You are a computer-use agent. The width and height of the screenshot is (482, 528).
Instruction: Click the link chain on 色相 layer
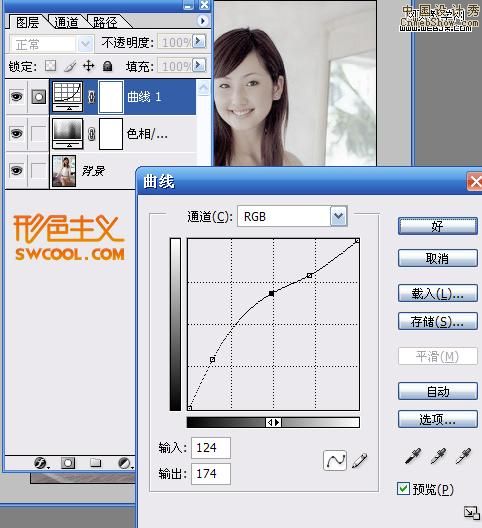coord(91,134)
